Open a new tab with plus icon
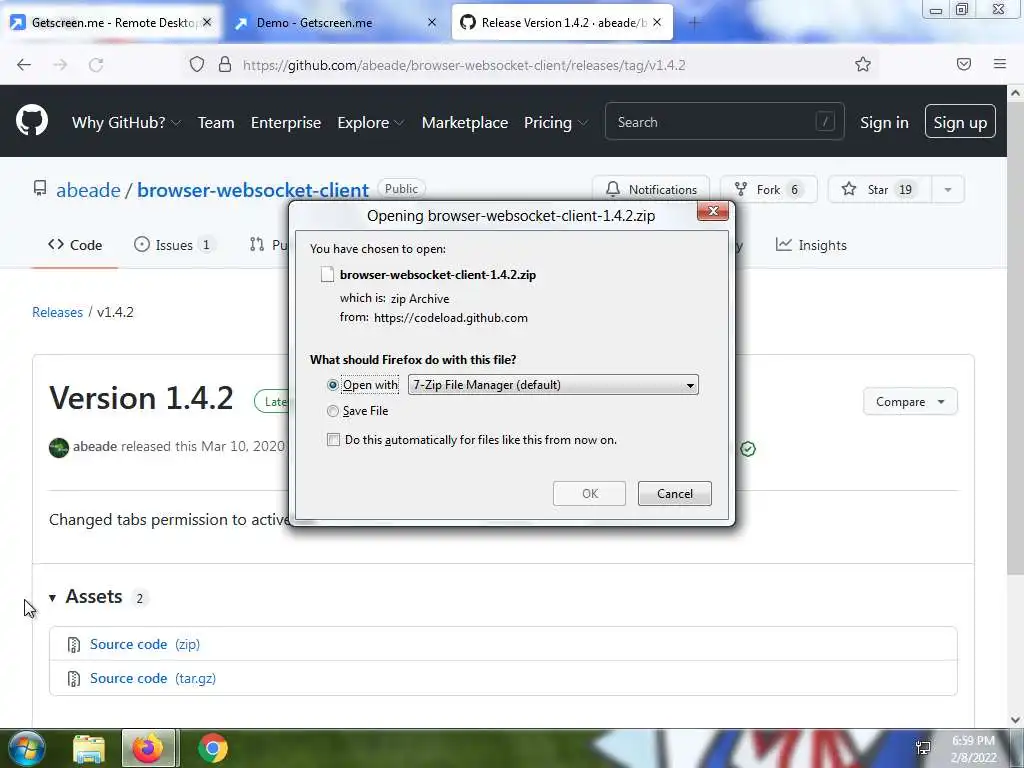Viewport: 1024px width, 768px height. tap(694, 23)
